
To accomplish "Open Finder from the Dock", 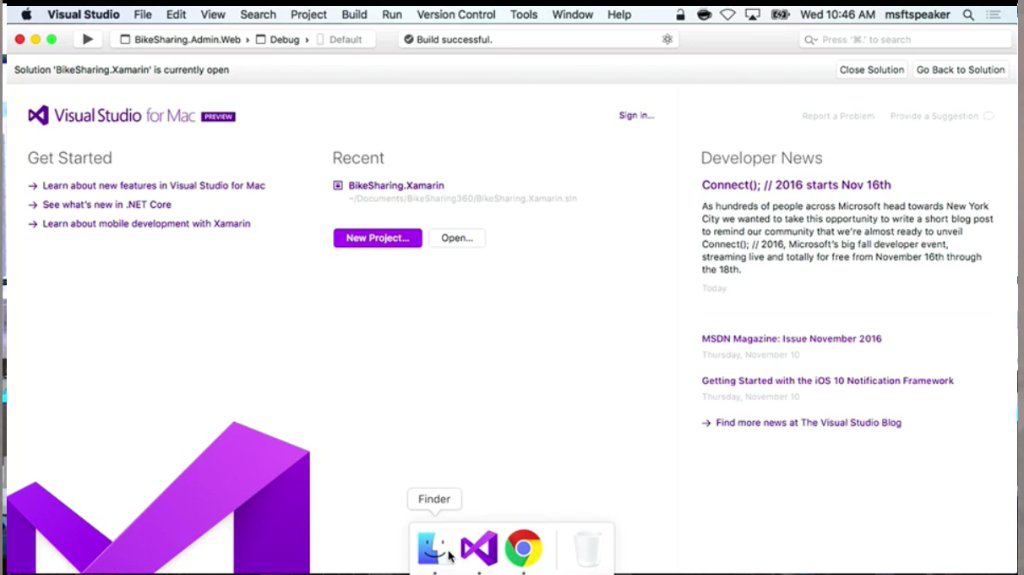I will 433,548.
